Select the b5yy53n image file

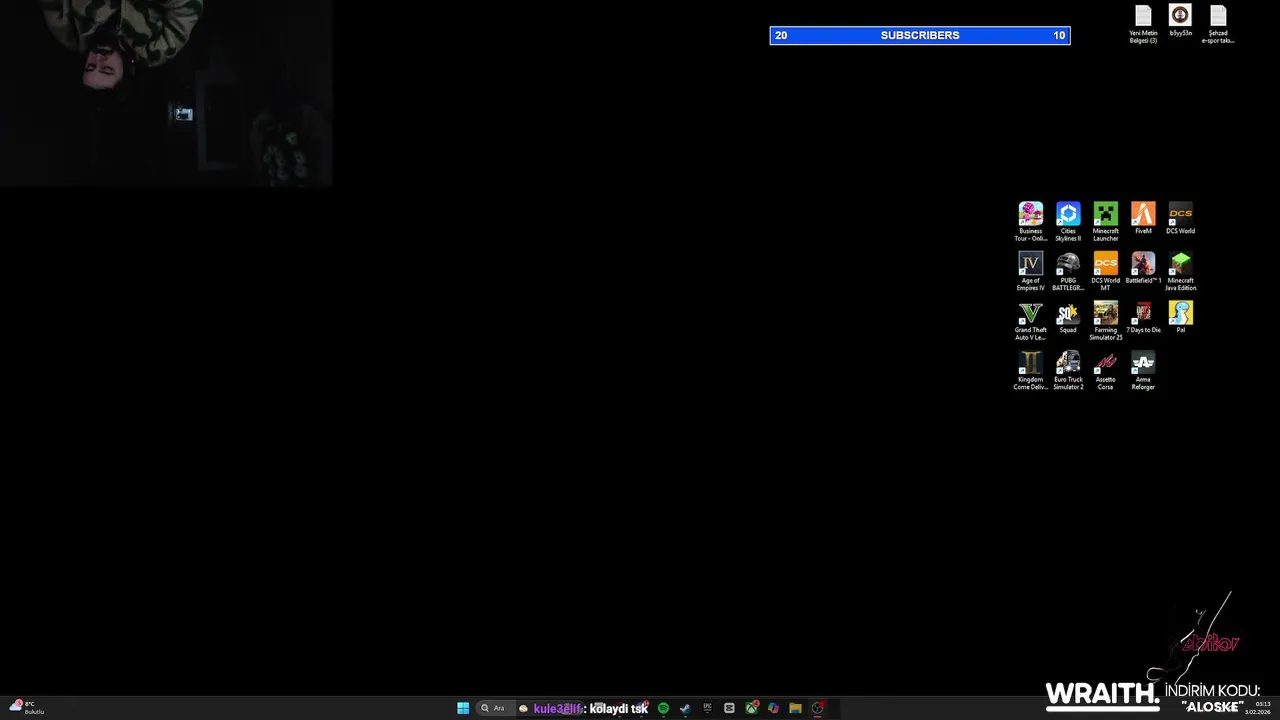pos(1180,20)
